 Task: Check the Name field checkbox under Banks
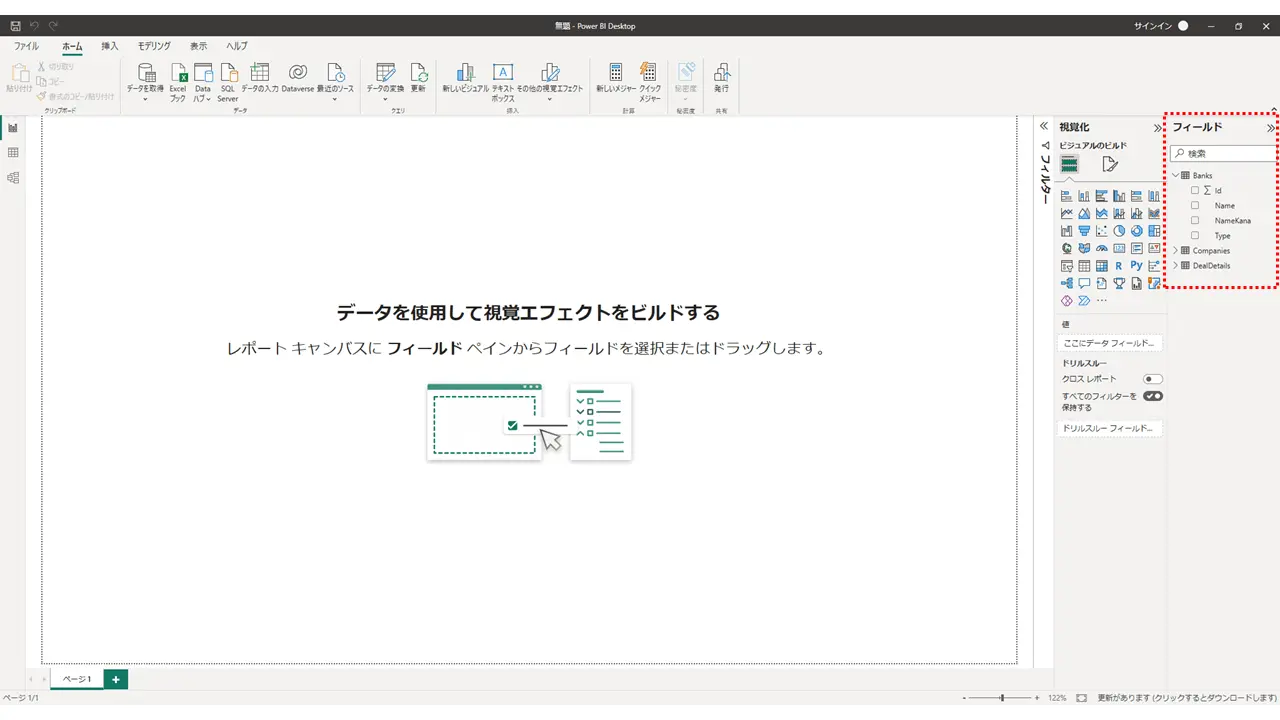pyautogui.click(x=1195, y=206)
